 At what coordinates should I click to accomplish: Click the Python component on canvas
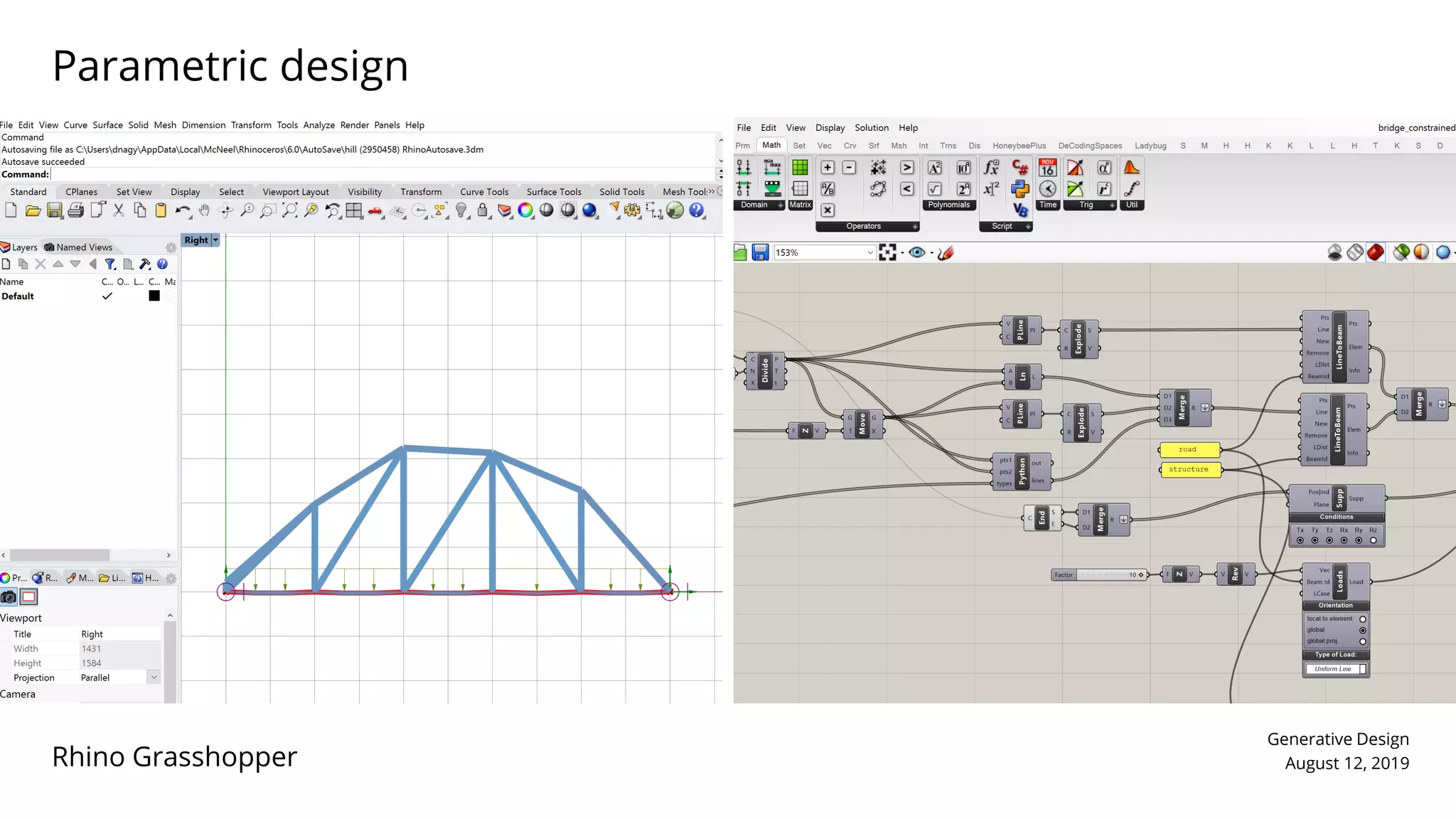pos(1022,471)
